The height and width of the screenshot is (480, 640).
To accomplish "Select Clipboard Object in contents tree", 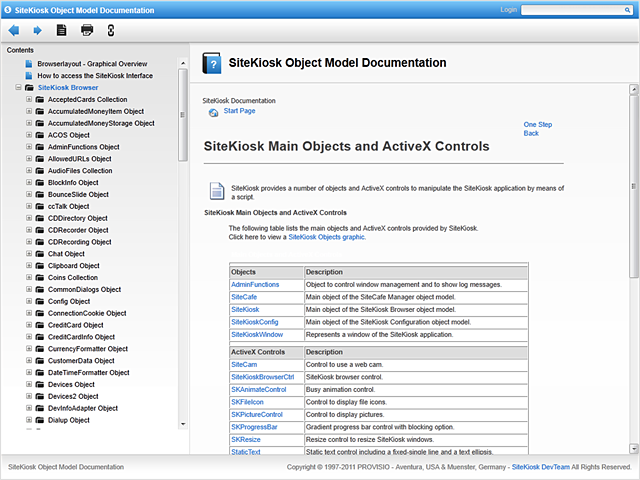I will [x=73, y=265].
